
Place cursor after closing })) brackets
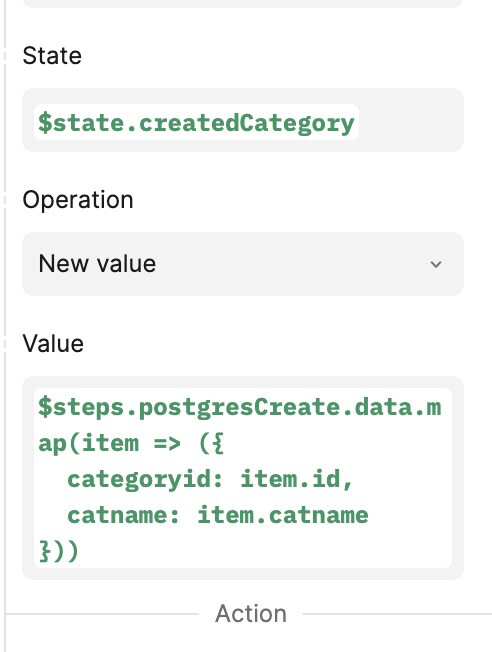[x=80, y=551]
